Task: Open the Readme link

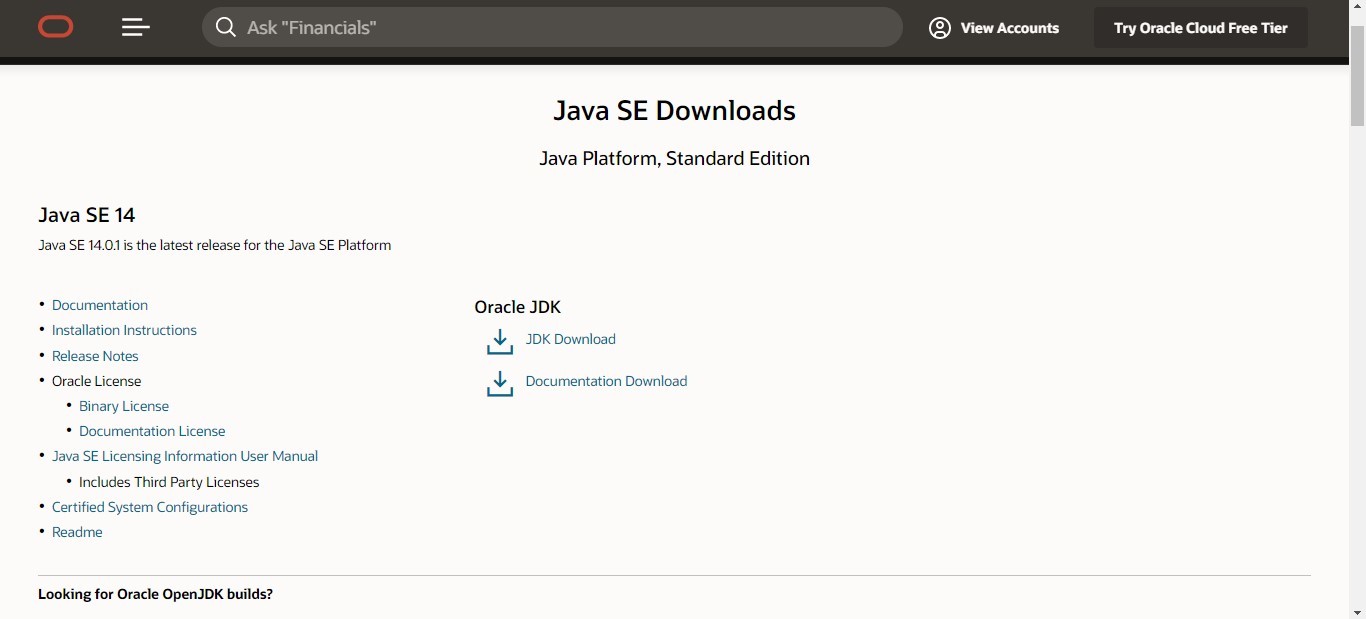Action: tap(77, 532)
